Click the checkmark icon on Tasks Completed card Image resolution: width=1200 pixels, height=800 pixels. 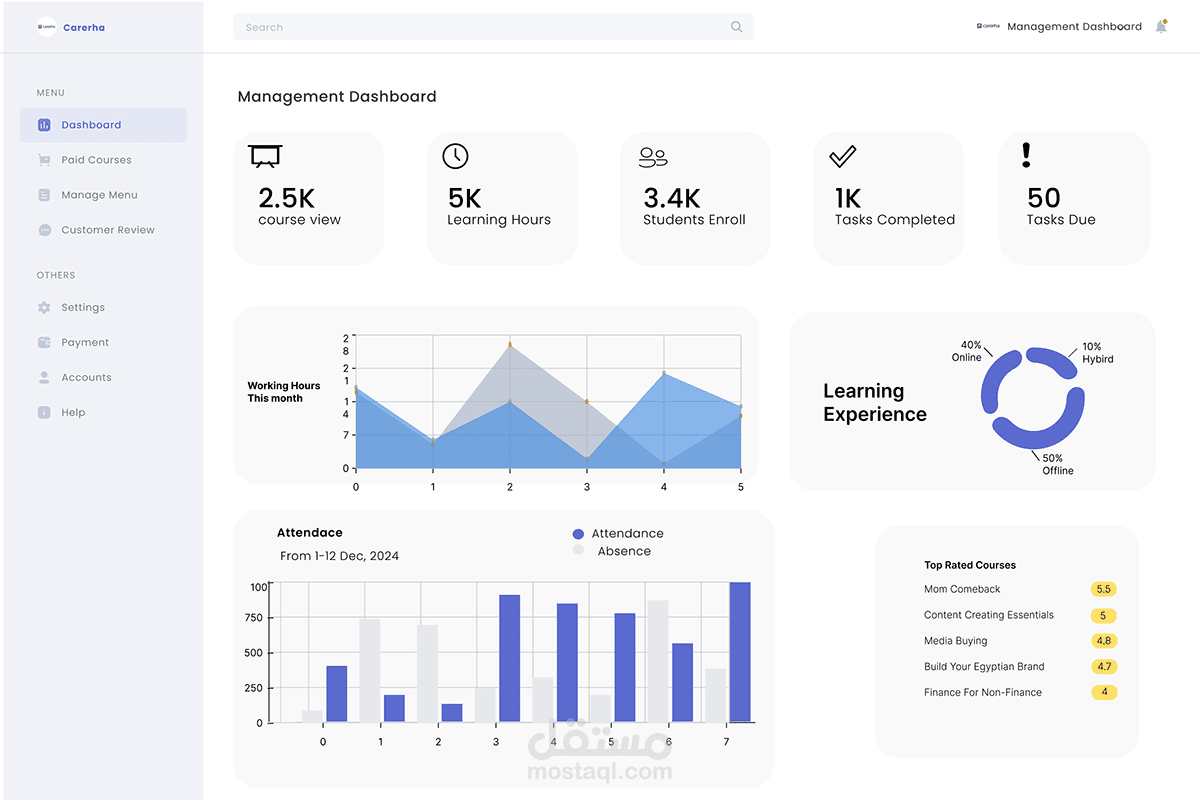tap(843, 156)
